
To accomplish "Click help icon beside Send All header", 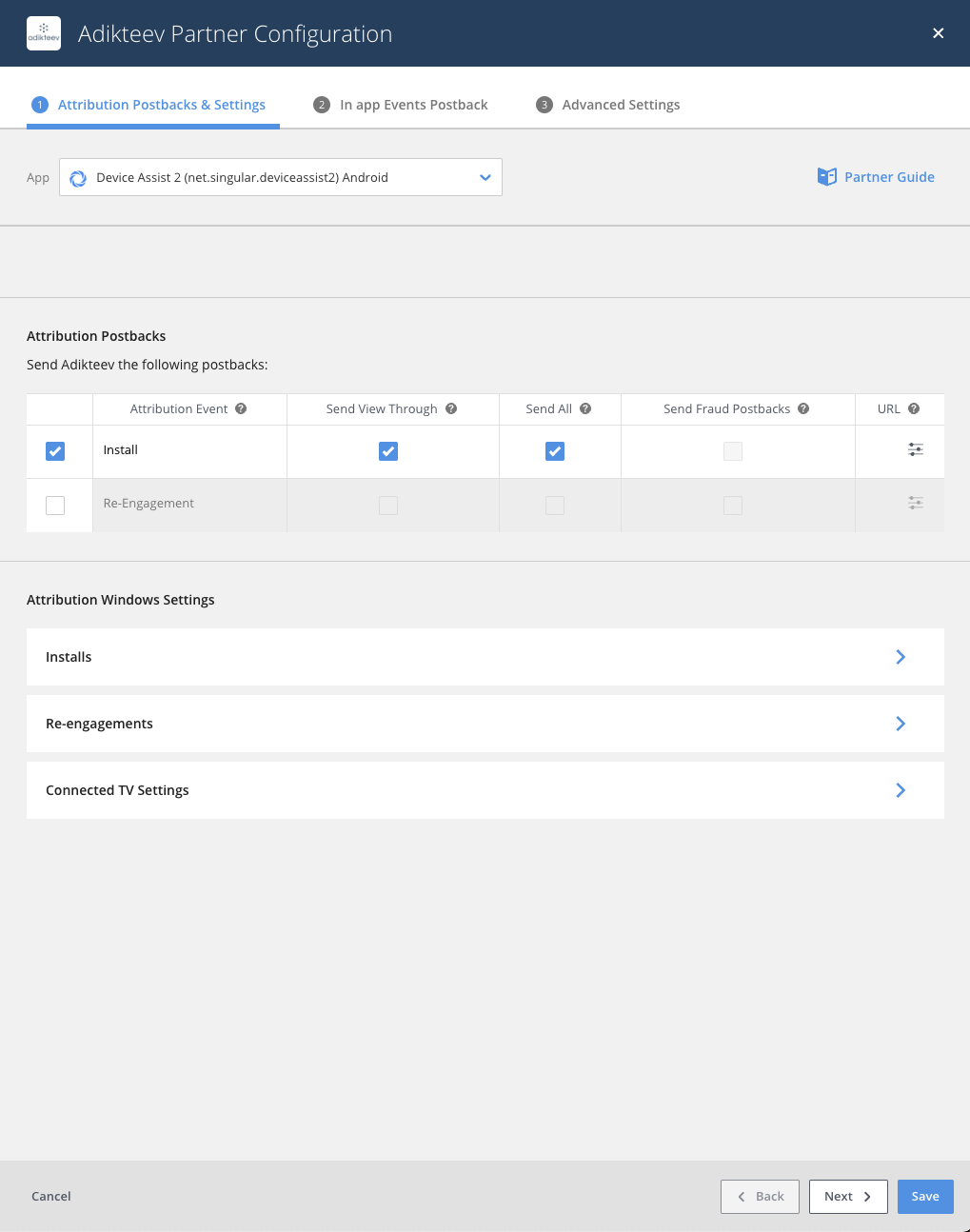I will 585,408.
